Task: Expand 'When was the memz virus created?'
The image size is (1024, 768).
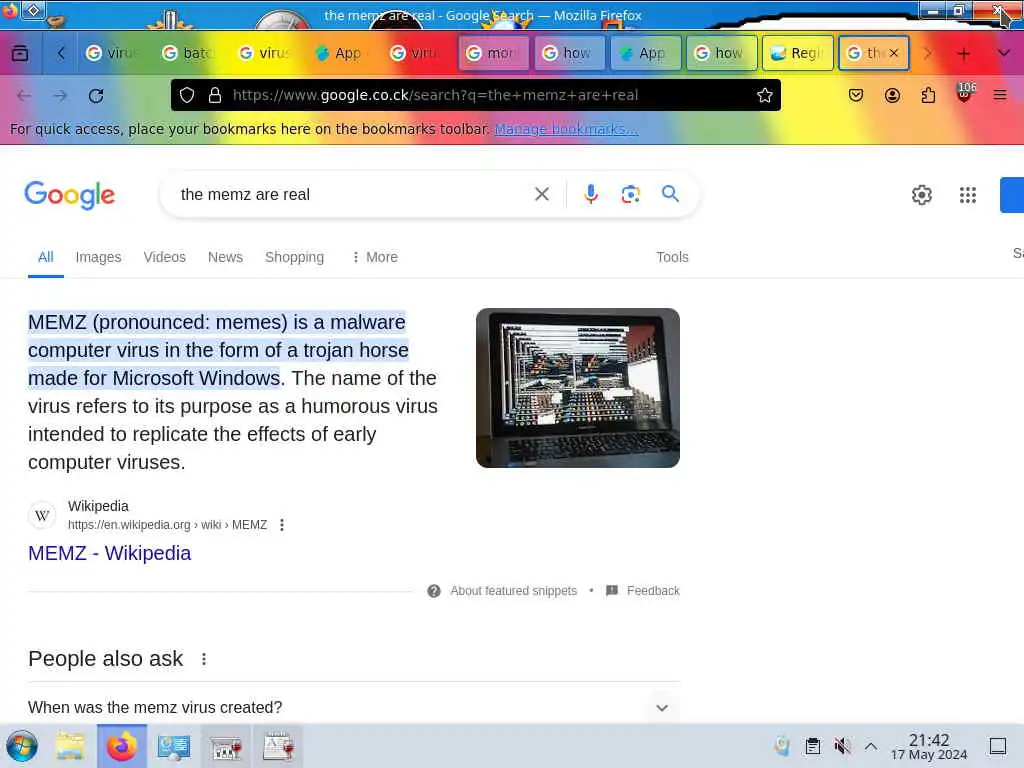Action: [353, 707]
